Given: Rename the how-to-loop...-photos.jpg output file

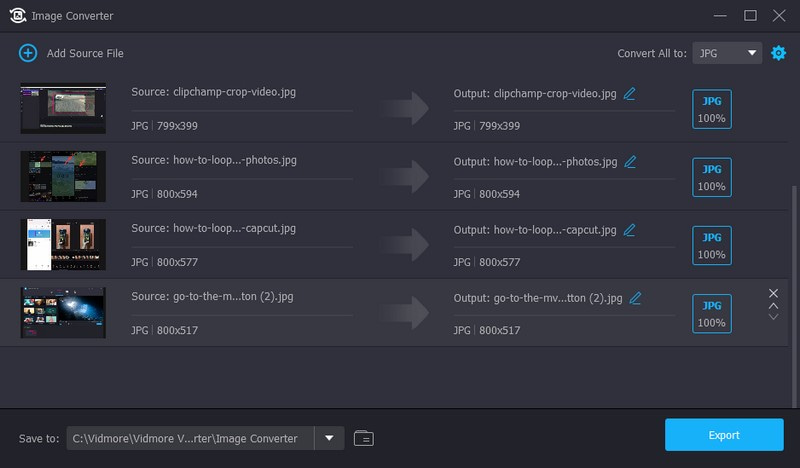Looking at the screenshot, I should (629, 161).
